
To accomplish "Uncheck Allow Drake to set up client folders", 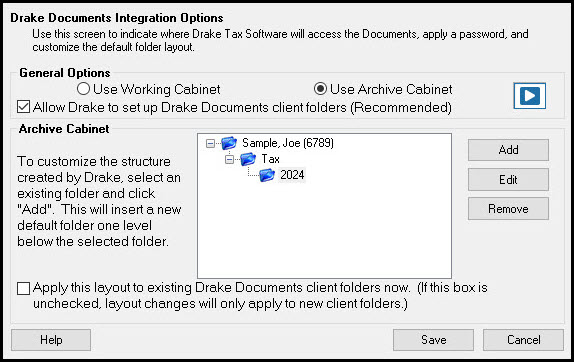I will click(23, 107).
